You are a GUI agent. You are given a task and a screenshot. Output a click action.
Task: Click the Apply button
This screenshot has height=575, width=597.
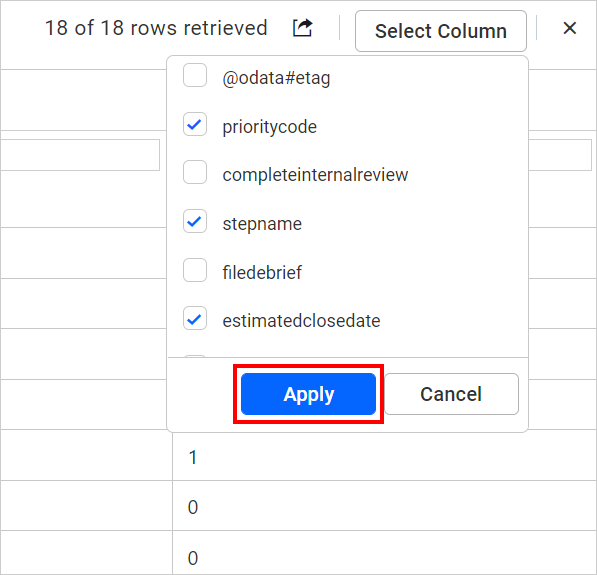click(x=308, y=394)
